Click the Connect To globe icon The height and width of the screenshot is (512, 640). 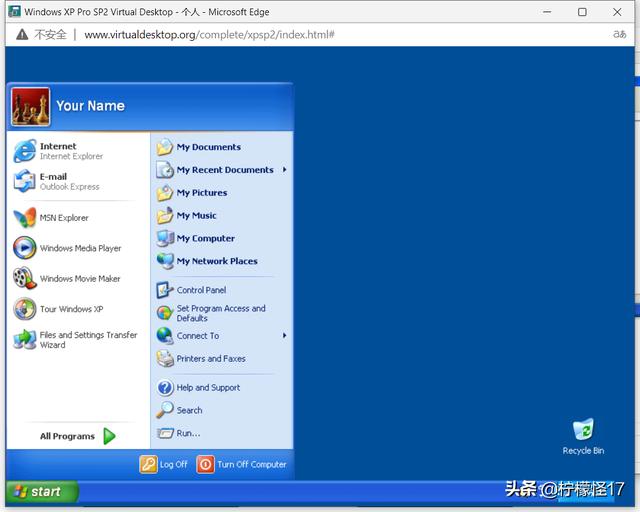pyautogui.click(x=165, y=336)
